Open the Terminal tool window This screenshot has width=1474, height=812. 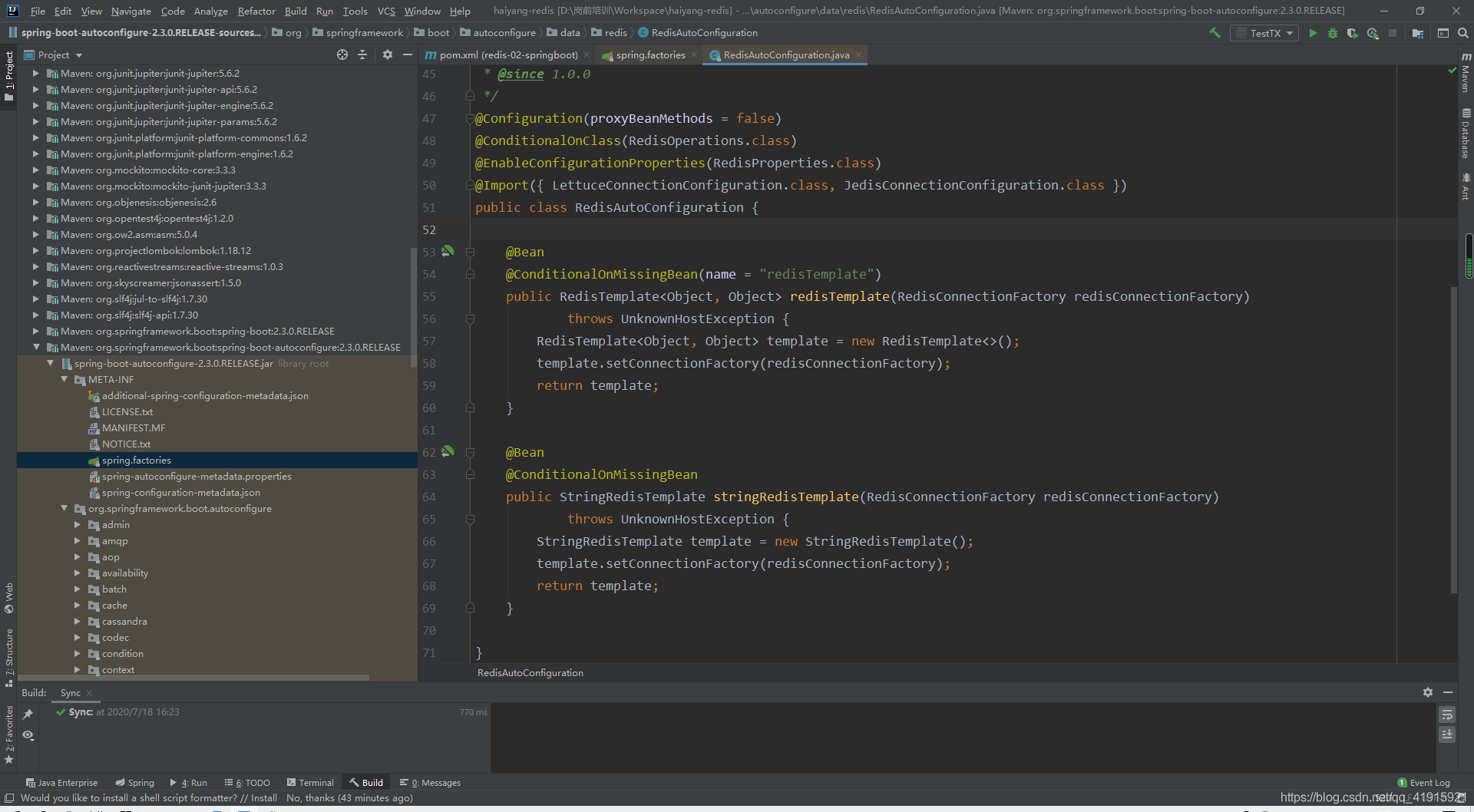pos(310,783)
